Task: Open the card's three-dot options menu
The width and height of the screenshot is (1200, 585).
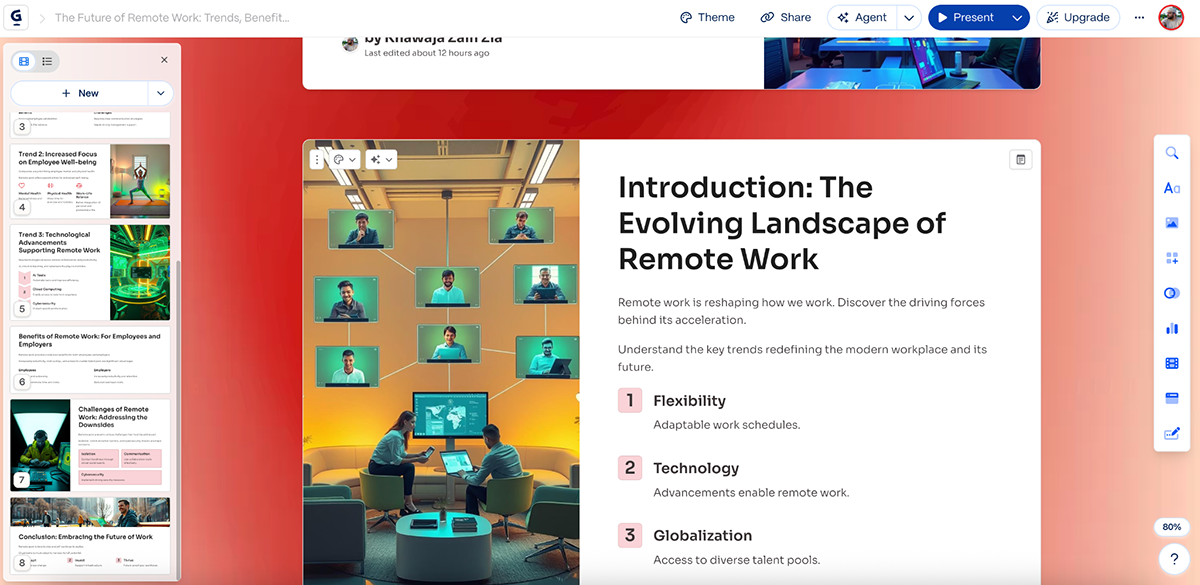Action: pyautogui.click(x=317, y=158)
